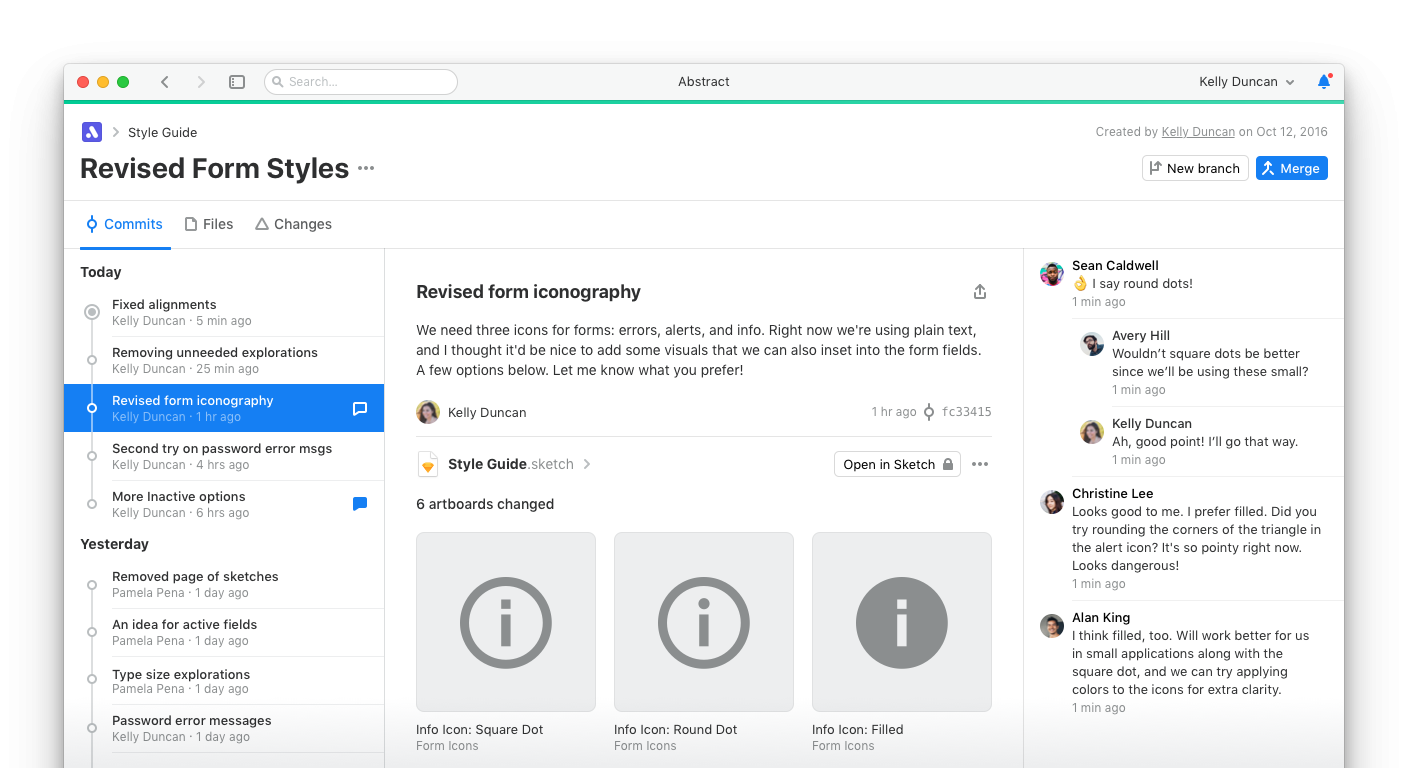The height and width of the screenshot is (768, 1408).
Task: Click the blue Merge button
Action: [1291, 168]
